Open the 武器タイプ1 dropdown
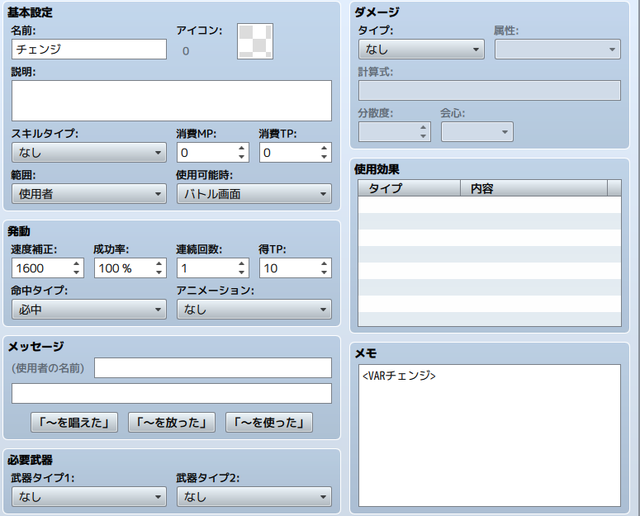The width and height of the screenshot is (640, 516). (x=89, y=497)
